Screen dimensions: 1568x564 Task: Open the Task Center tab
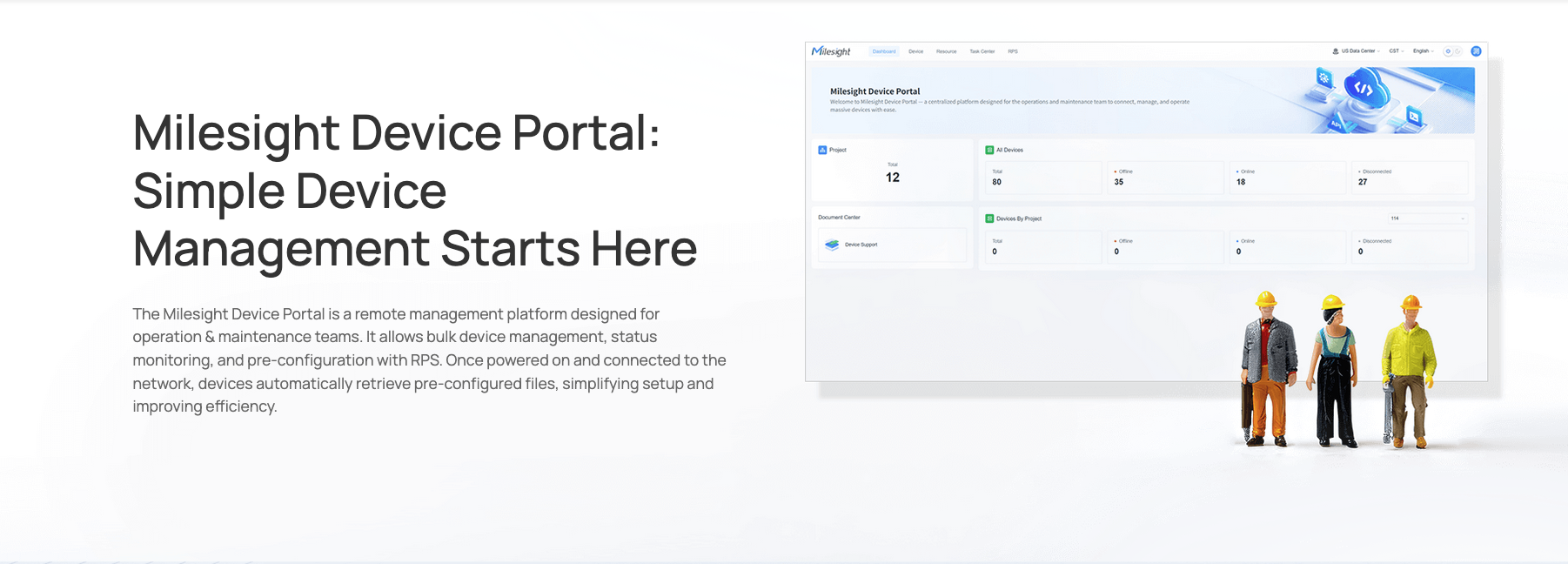click(982, 51)
